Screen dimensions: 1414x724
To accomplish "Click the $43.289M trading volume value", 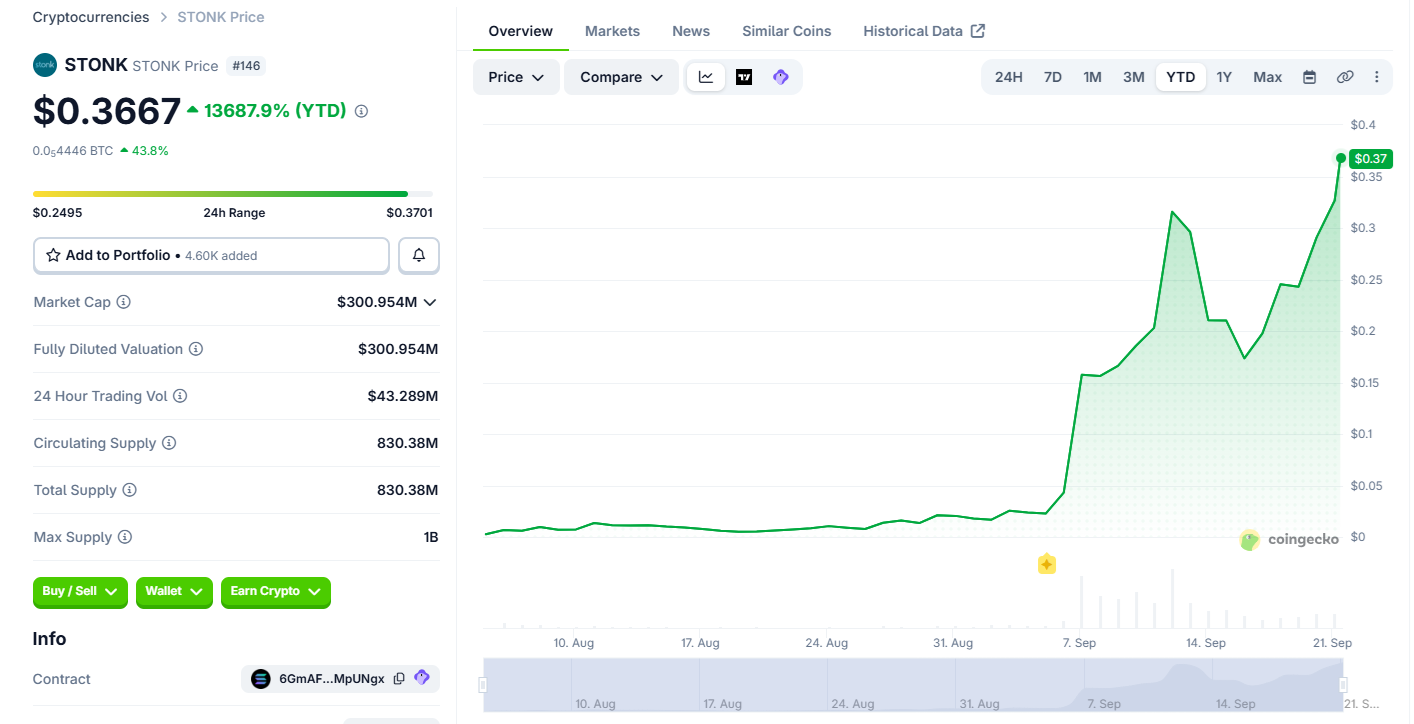I will tap(403, 396).
